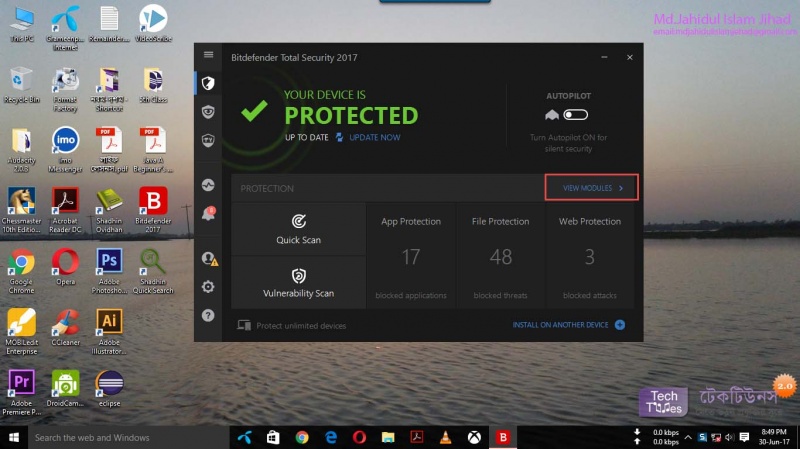Click Install On Another Device link
The image size is (800, 449).
pyautogui.click(x=560, y=325)
